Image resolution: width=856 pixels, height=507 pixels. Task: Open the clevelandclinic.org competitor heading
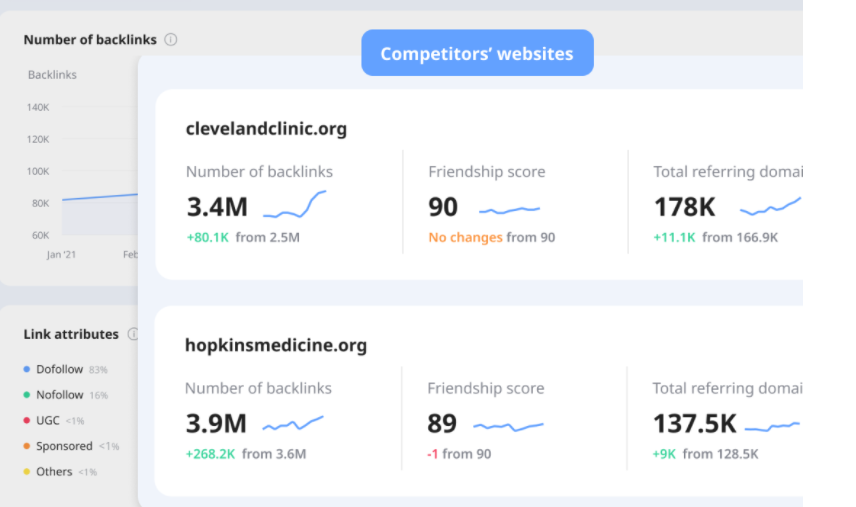[266, 129]
